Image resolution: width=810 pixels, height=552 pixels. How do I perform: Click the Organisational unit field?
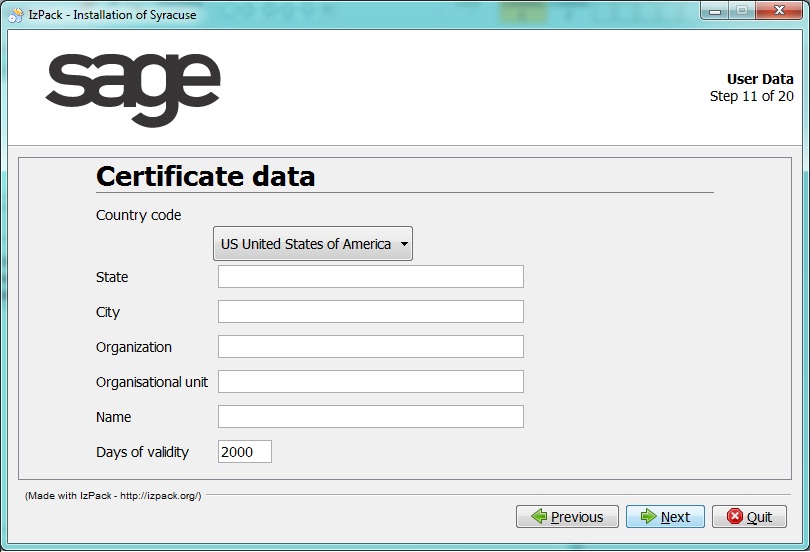(370, 382)
